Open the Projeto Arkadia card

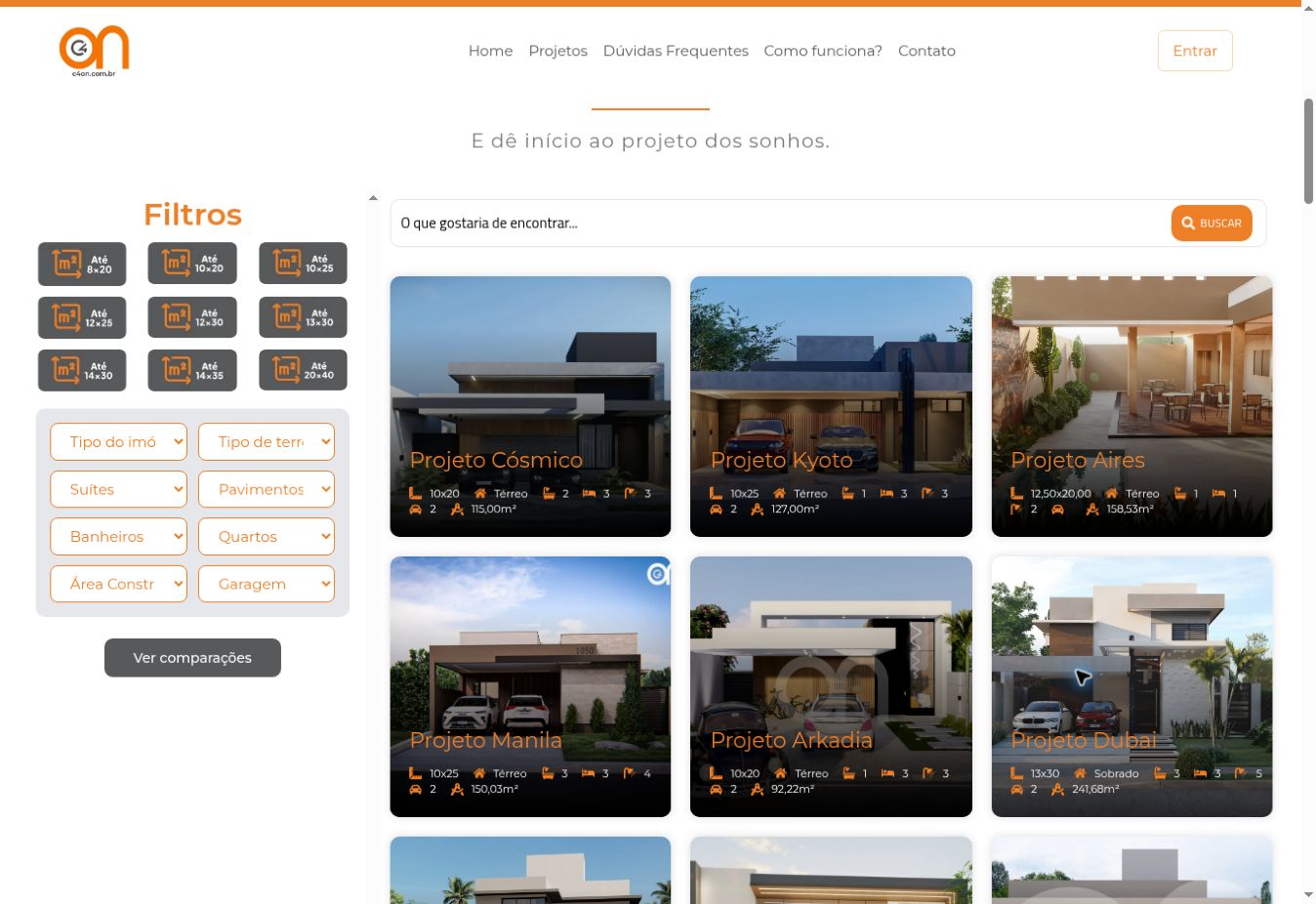click(831, 686)
